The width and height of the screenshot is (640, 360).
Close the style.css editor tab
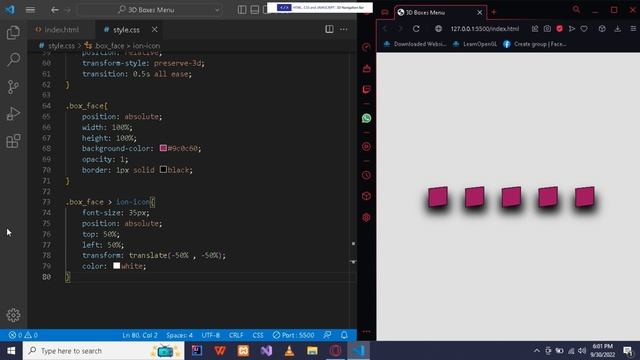coord(154,29)
